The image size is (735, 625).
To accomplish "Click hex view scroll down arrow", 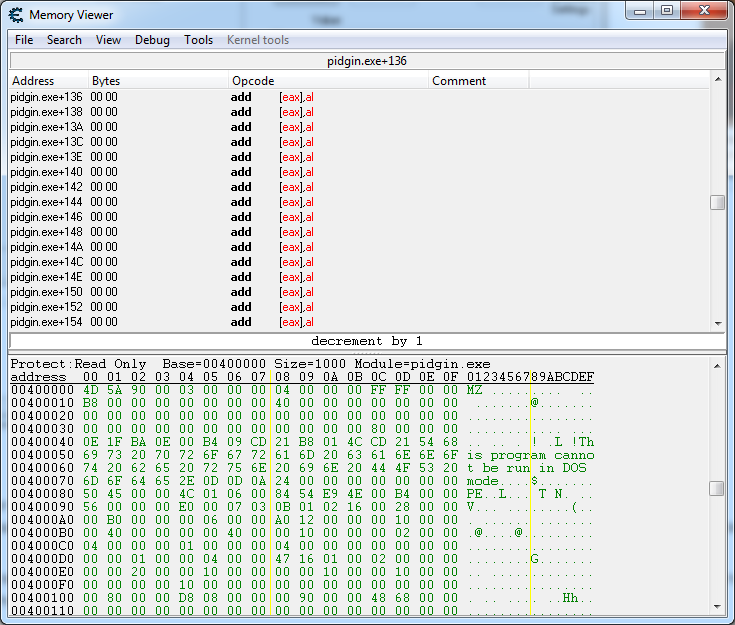I will click(717, 607).
